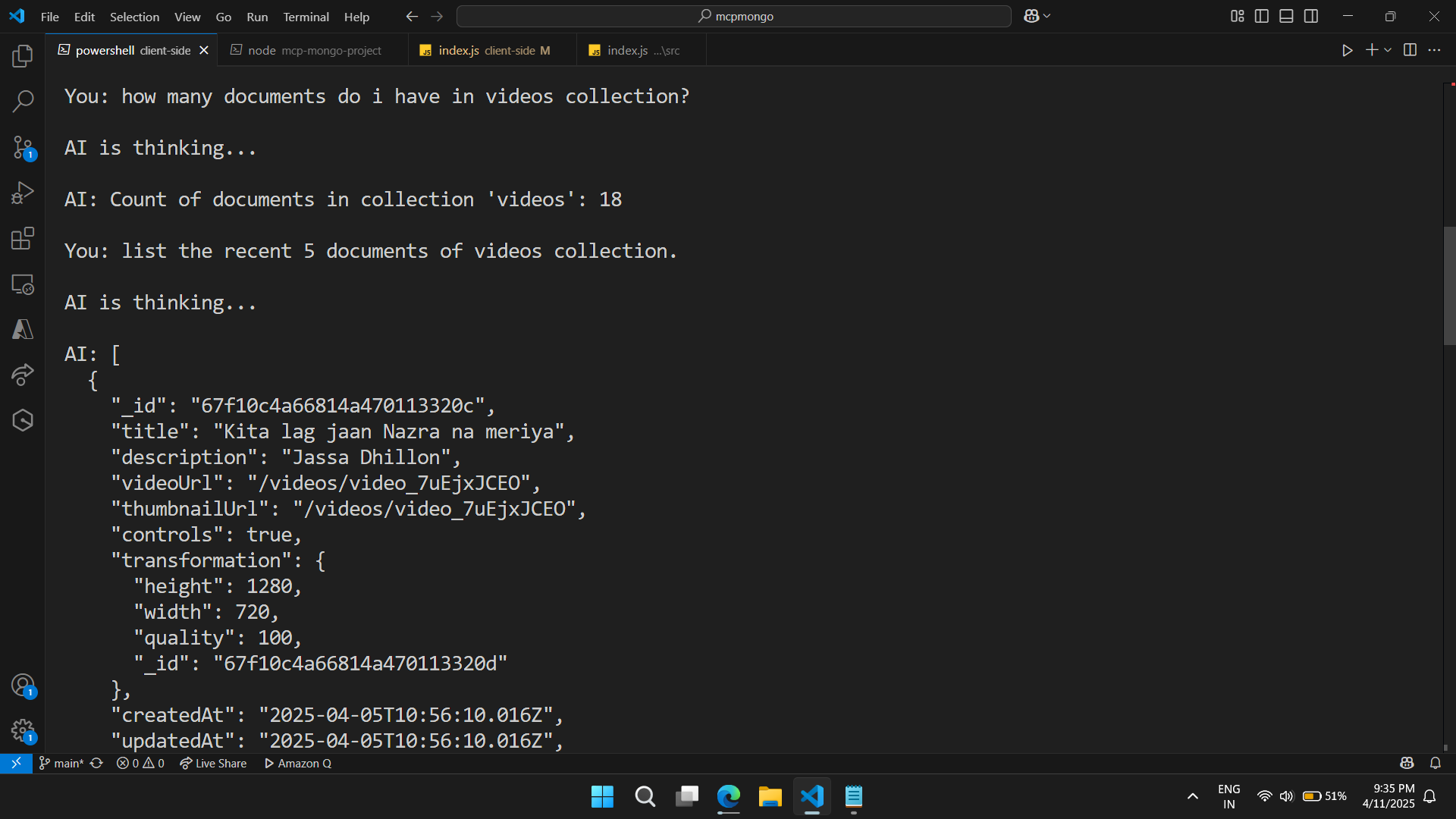This screenshot has width=1456, height=819.
Task: Open the Manage gear menu
Action: coord(23,731)
